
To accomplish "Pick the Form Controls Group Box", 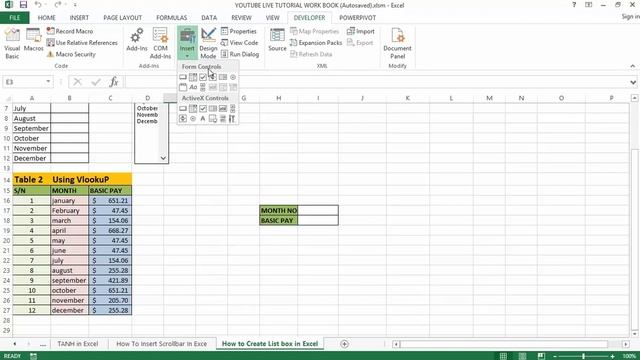I will coord(183,87).
